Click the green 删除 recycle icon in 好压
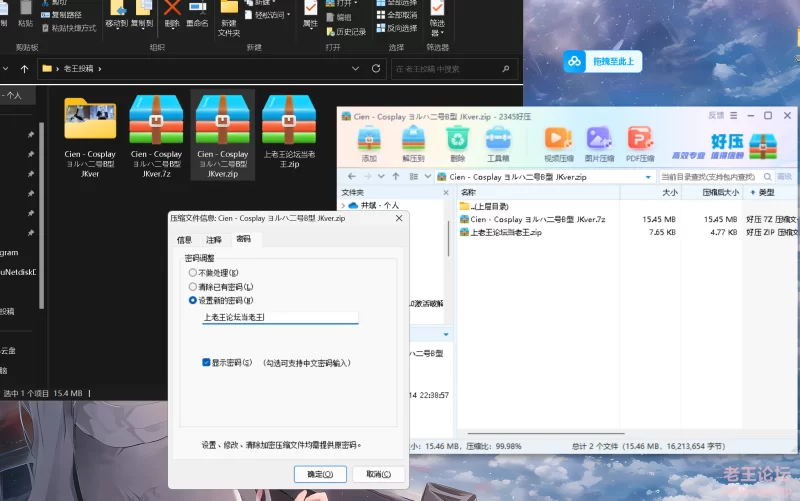Viewport: 800px width, 501px height. pos(458,139)
